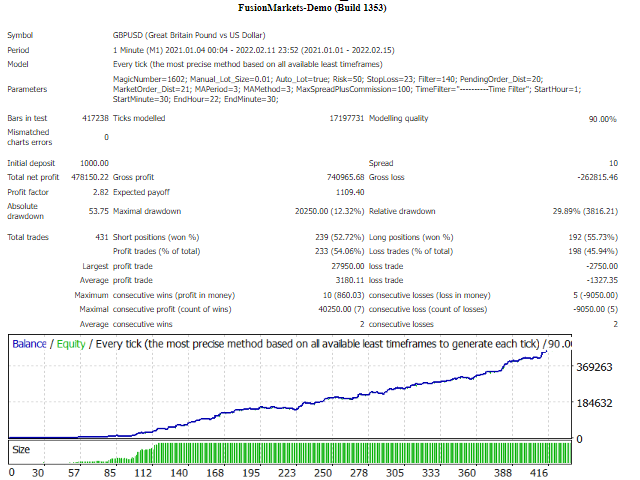
Task: Click the profit trades value '233 (54.06%)'
Action: click(340, 251)
